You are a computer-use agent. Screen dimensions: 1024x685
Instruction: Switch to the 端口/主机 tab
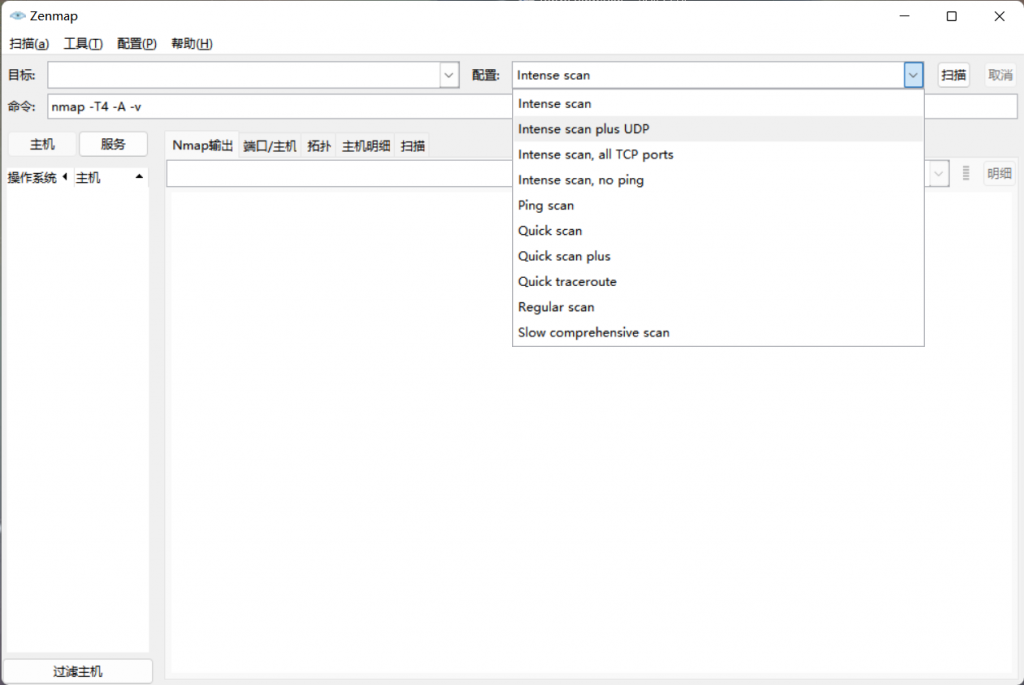click(x=270, y=146)
